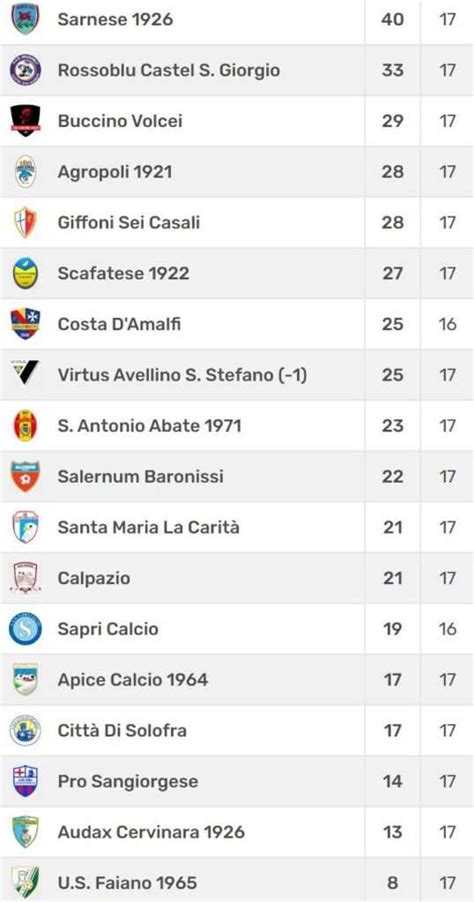
Task: Click the Rossoblu Castel S. Giorgio logo
Action: pyautogui.click(x=25, y=70)
